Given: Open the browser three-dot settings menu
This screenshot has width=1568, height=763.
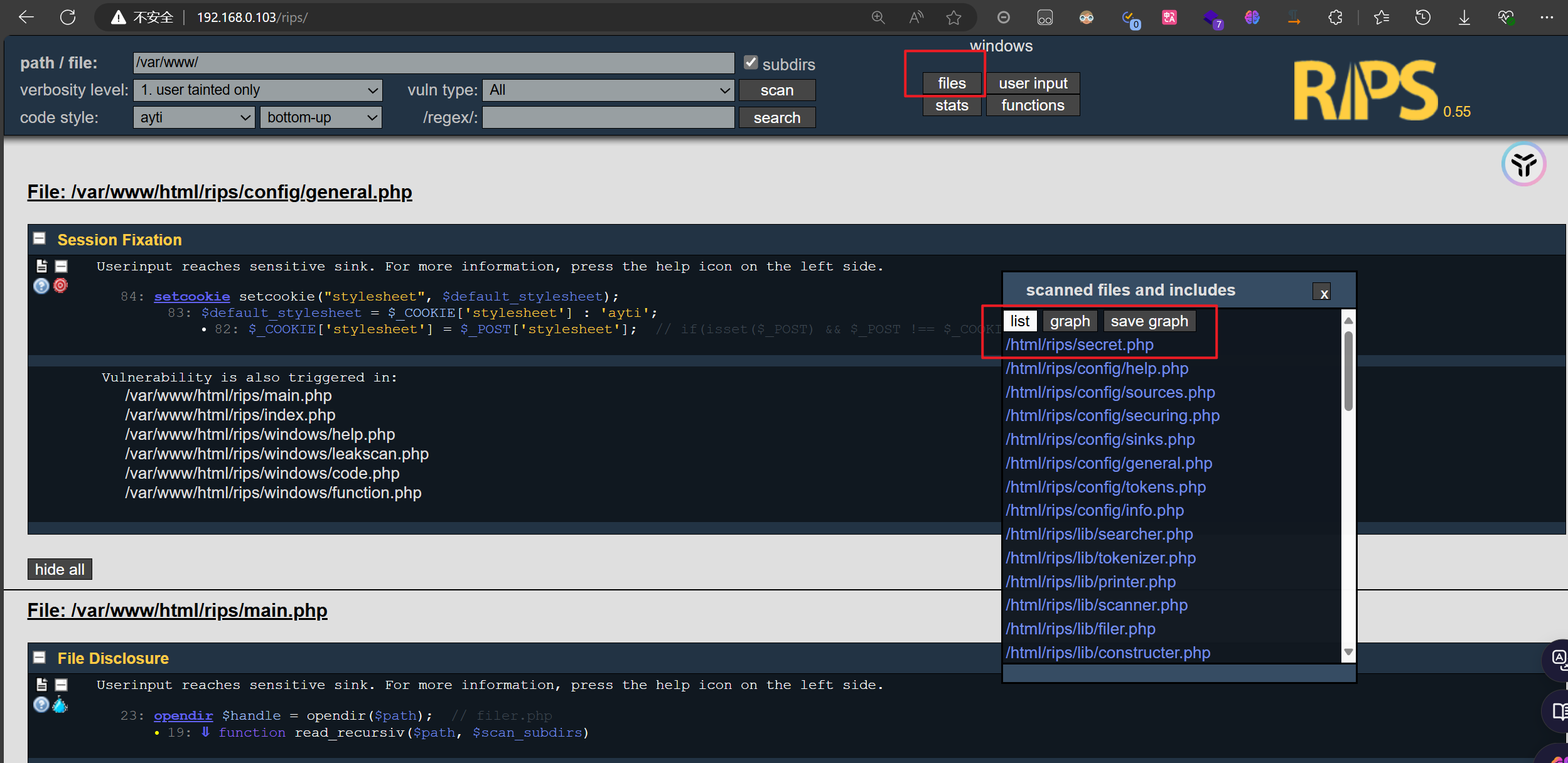Looking at the screenshot, I should click(x=1547, y=18).
